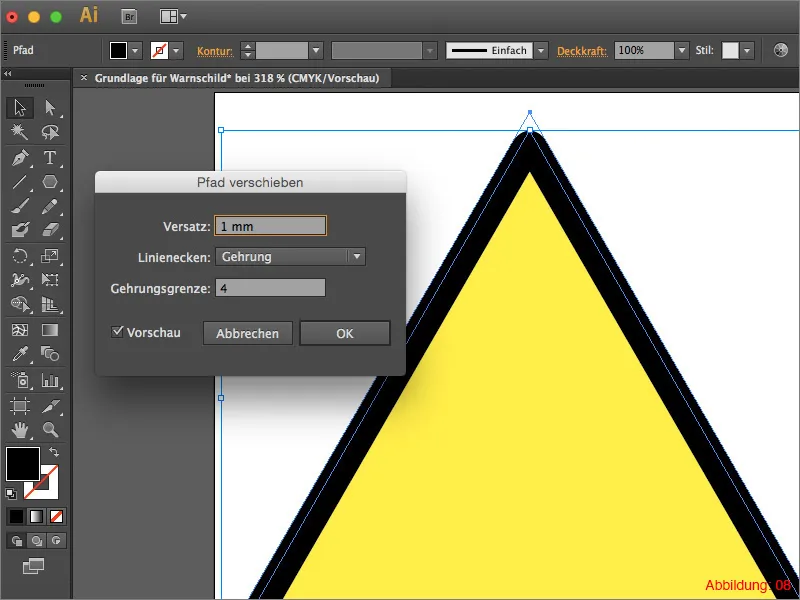This screenshot has width=800, height=600.
Task: Click the OK button
Action: click(x=345, y=333)
